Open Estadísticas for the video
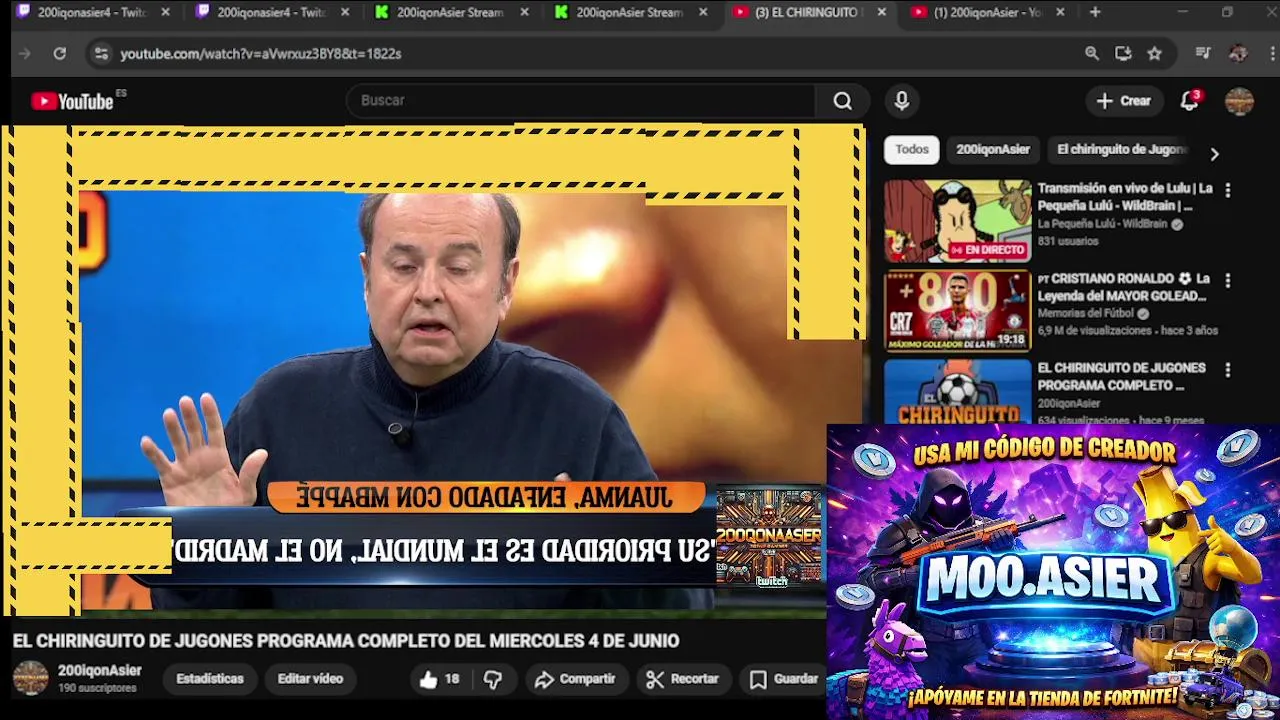 point(210,679)
